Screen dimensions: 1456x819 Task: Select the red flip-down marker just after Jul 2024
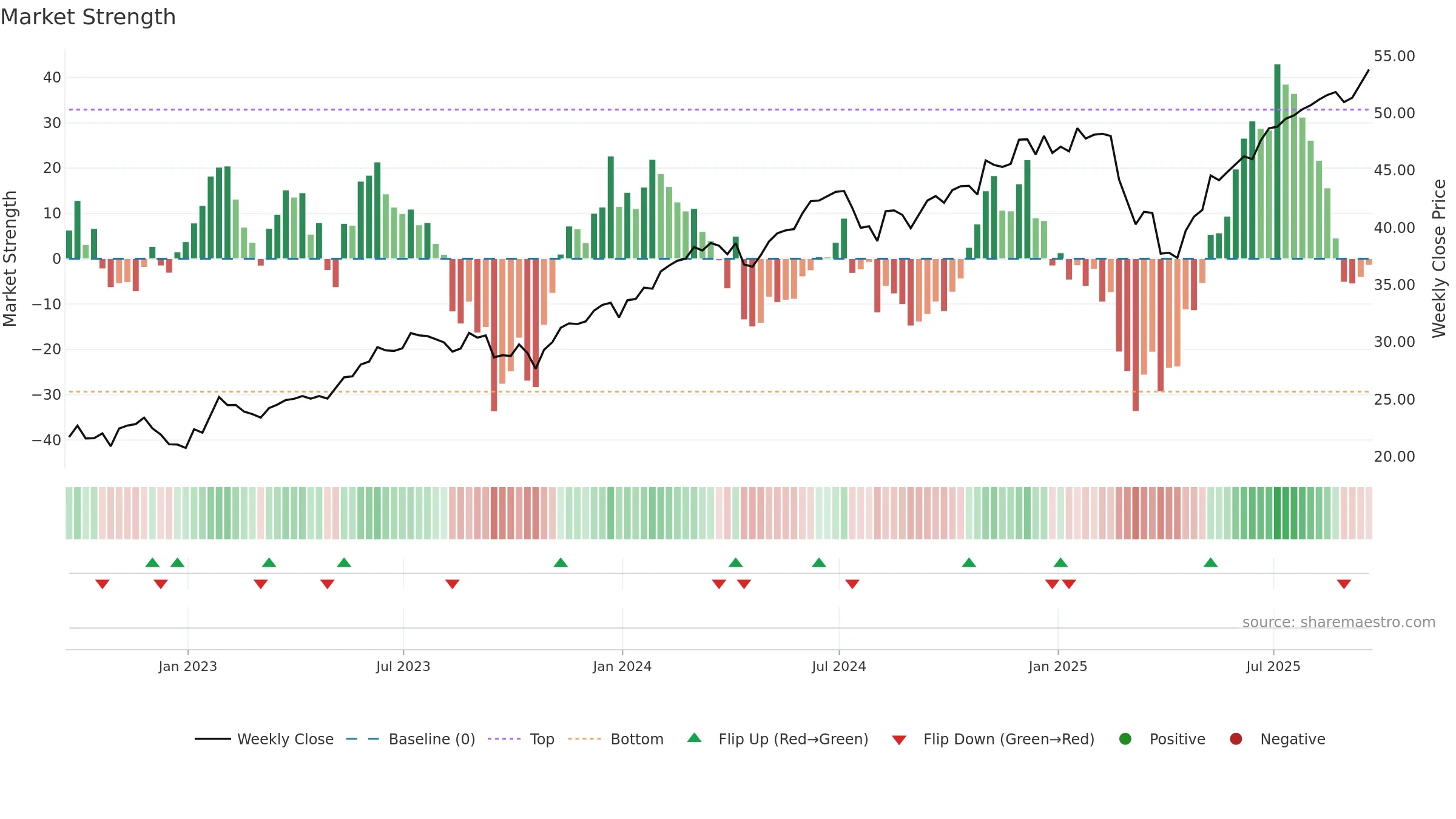tap(852, 584)
